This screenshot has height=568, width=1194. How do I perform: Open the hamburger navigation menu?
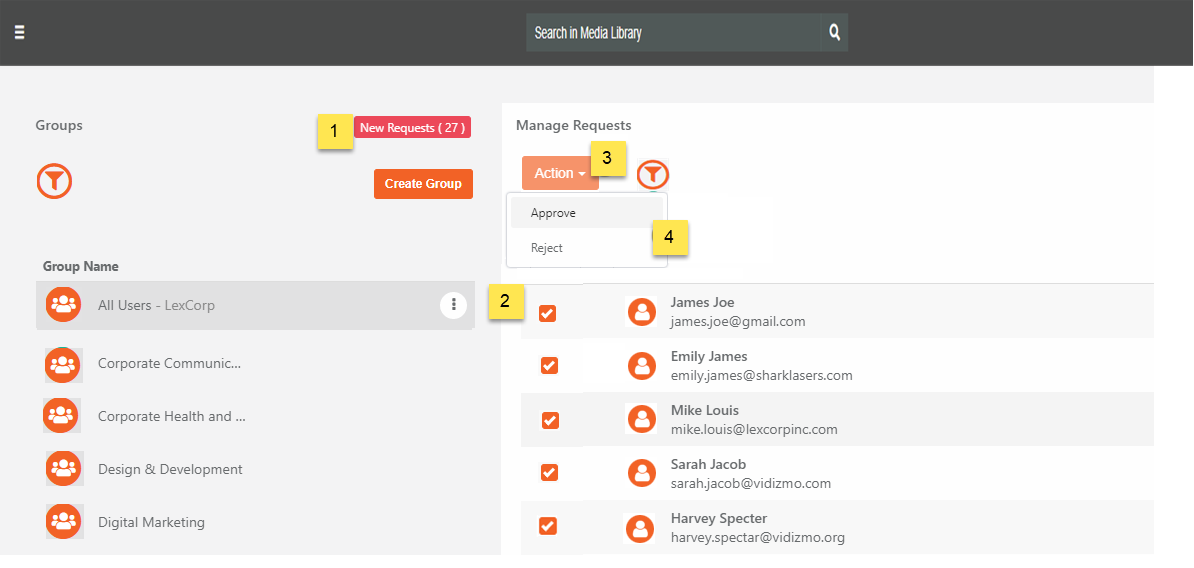tap(20, 32)
